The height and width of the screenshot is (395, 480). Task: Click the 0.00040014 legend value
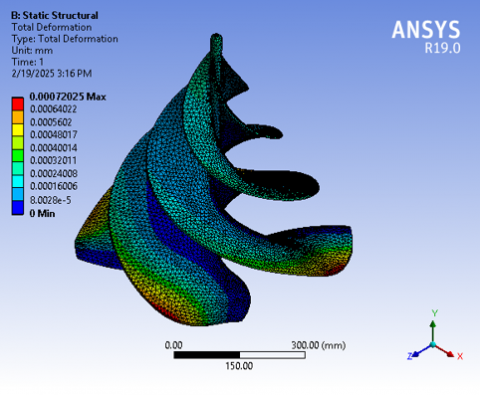54,148
